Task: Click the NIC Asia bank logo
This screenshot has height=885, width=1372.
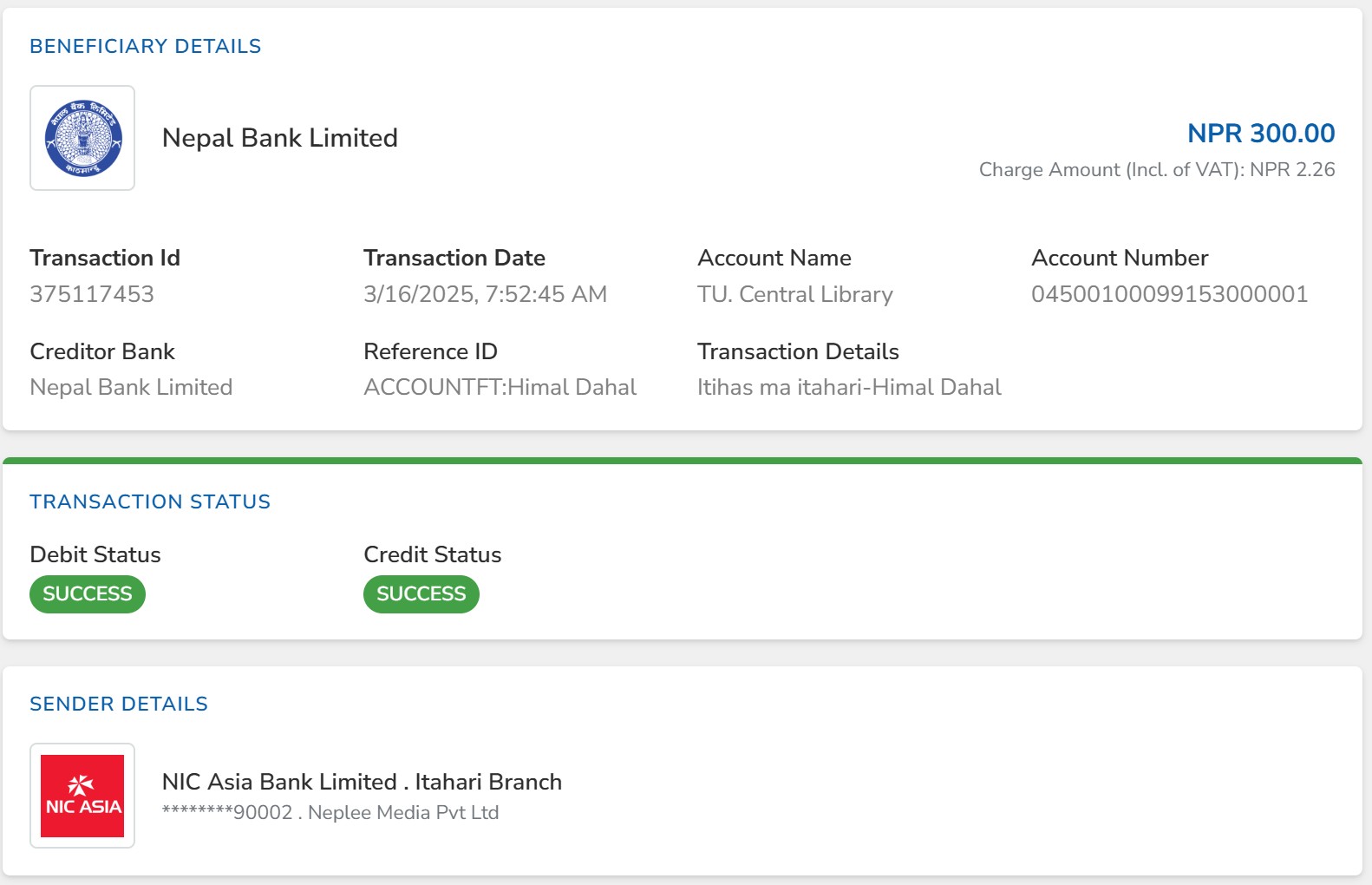Action: coord(82,796)
